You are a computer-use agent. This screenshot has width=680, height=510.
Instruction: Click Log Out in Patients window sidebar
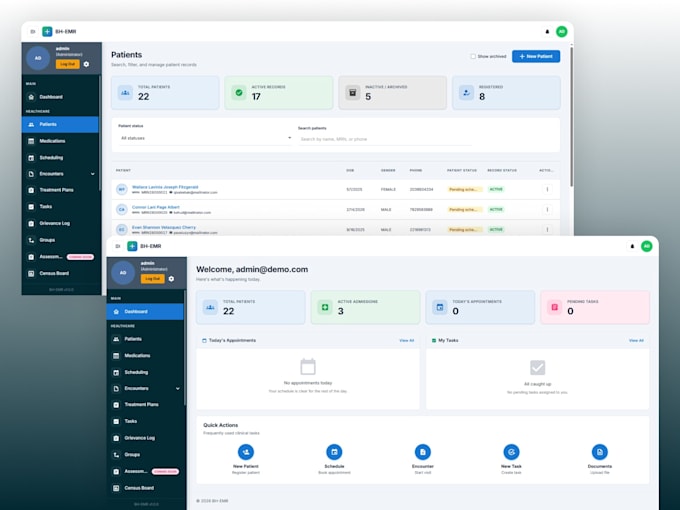[x=68, y=64]
